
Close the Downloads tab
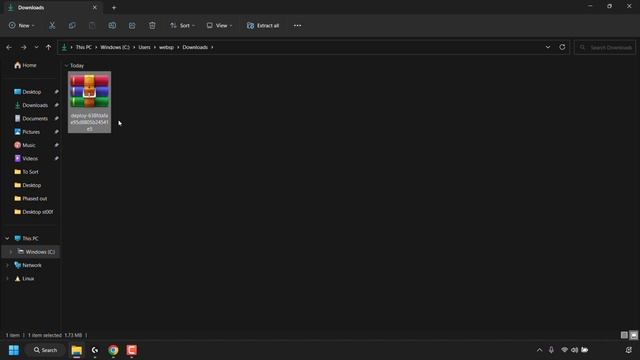(95, 7)
